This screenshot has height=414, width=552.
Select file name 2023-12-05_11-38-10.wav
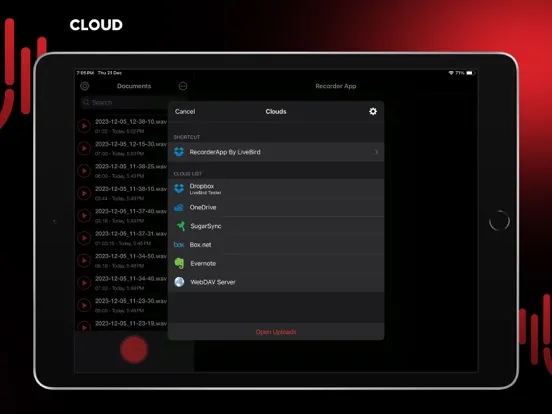click(131, 189)
